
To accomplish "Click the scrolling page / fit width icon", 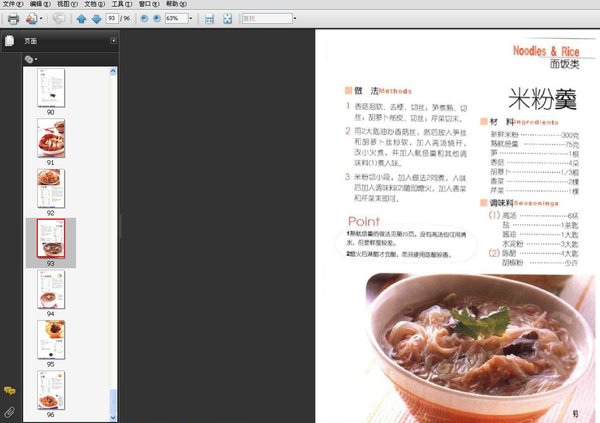I will click(209, 18).
